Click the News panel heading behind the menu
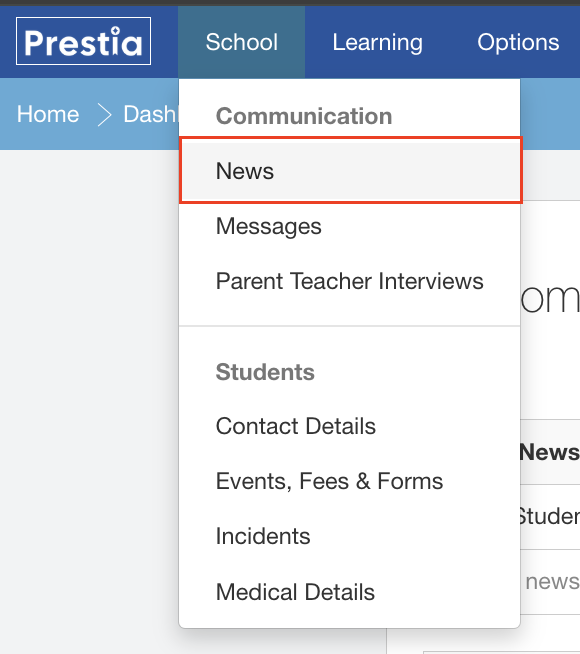 (x=550, y=452)
